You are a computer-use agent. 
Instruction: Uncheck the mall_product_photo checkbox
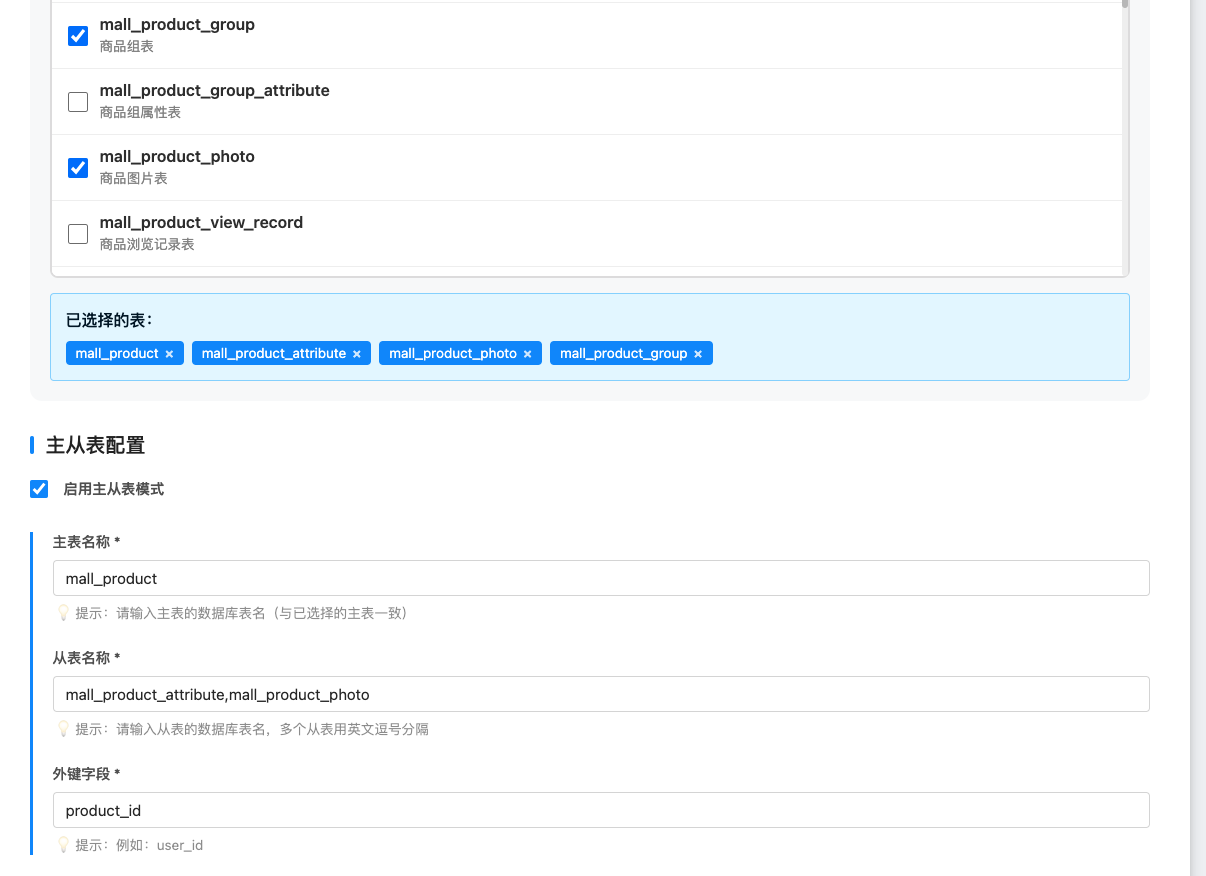click(78, 168)
